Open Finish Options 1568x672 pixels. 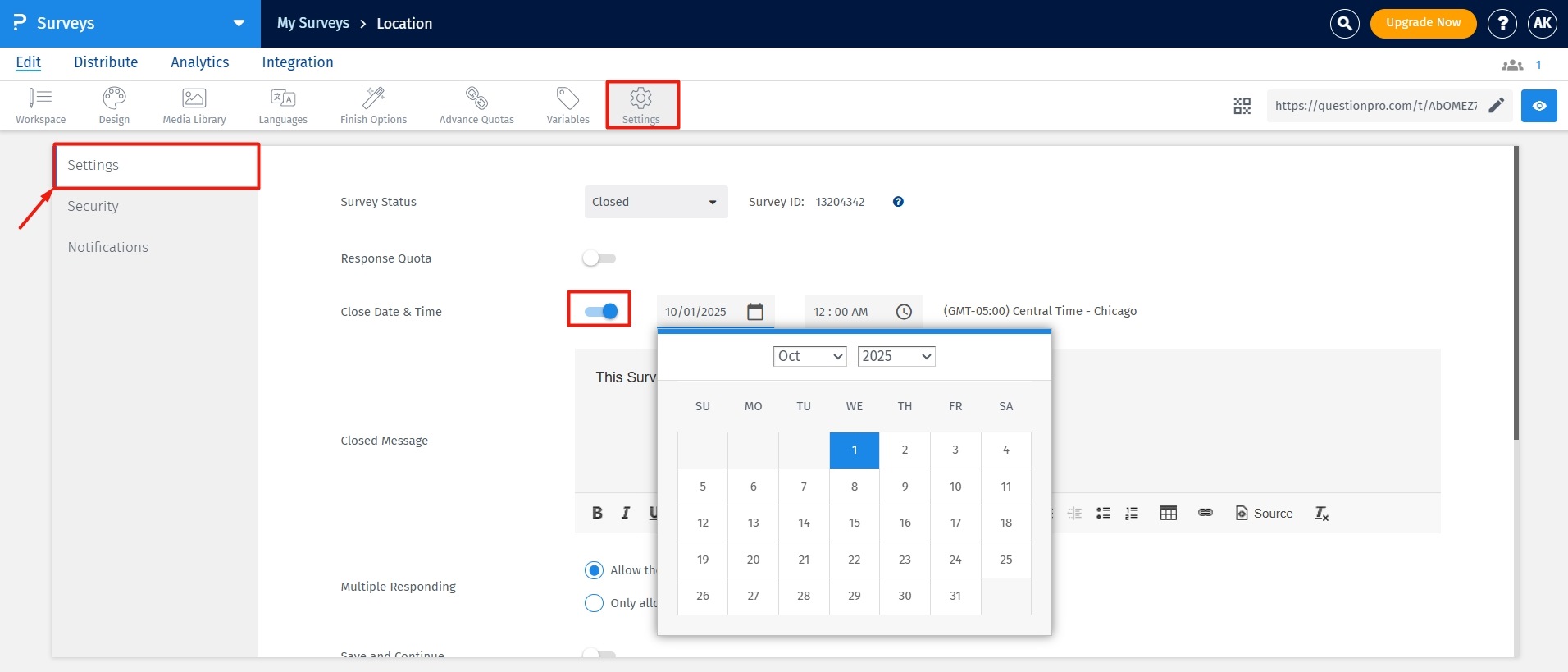[373, 106]
